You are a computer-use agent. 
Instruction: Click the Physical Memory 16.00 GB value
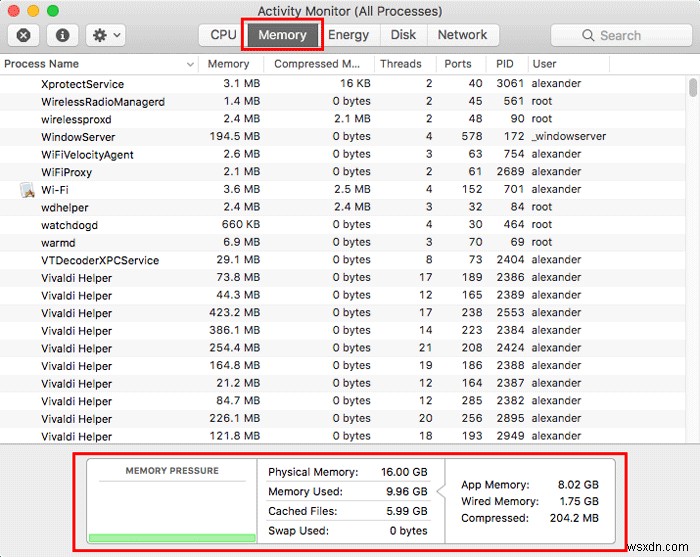click(404, 472)
